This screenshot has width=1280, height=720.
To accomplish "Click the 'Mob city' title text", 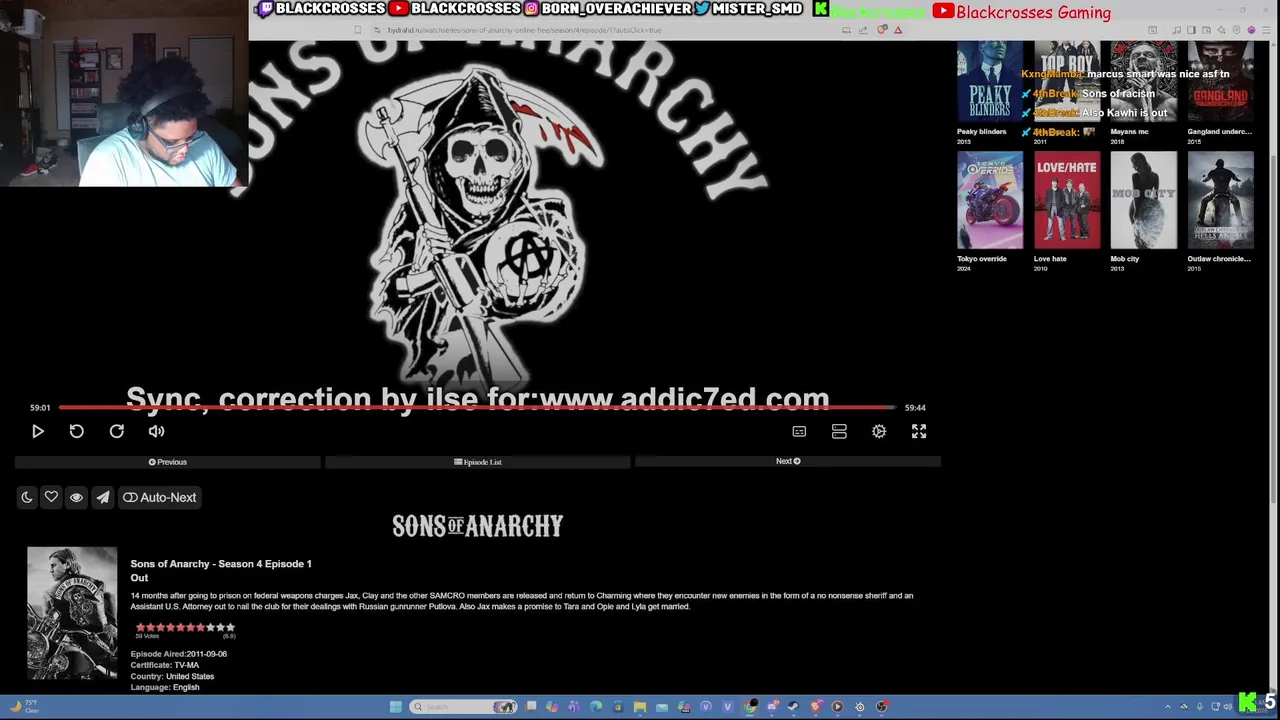I will coord(1125,259).
